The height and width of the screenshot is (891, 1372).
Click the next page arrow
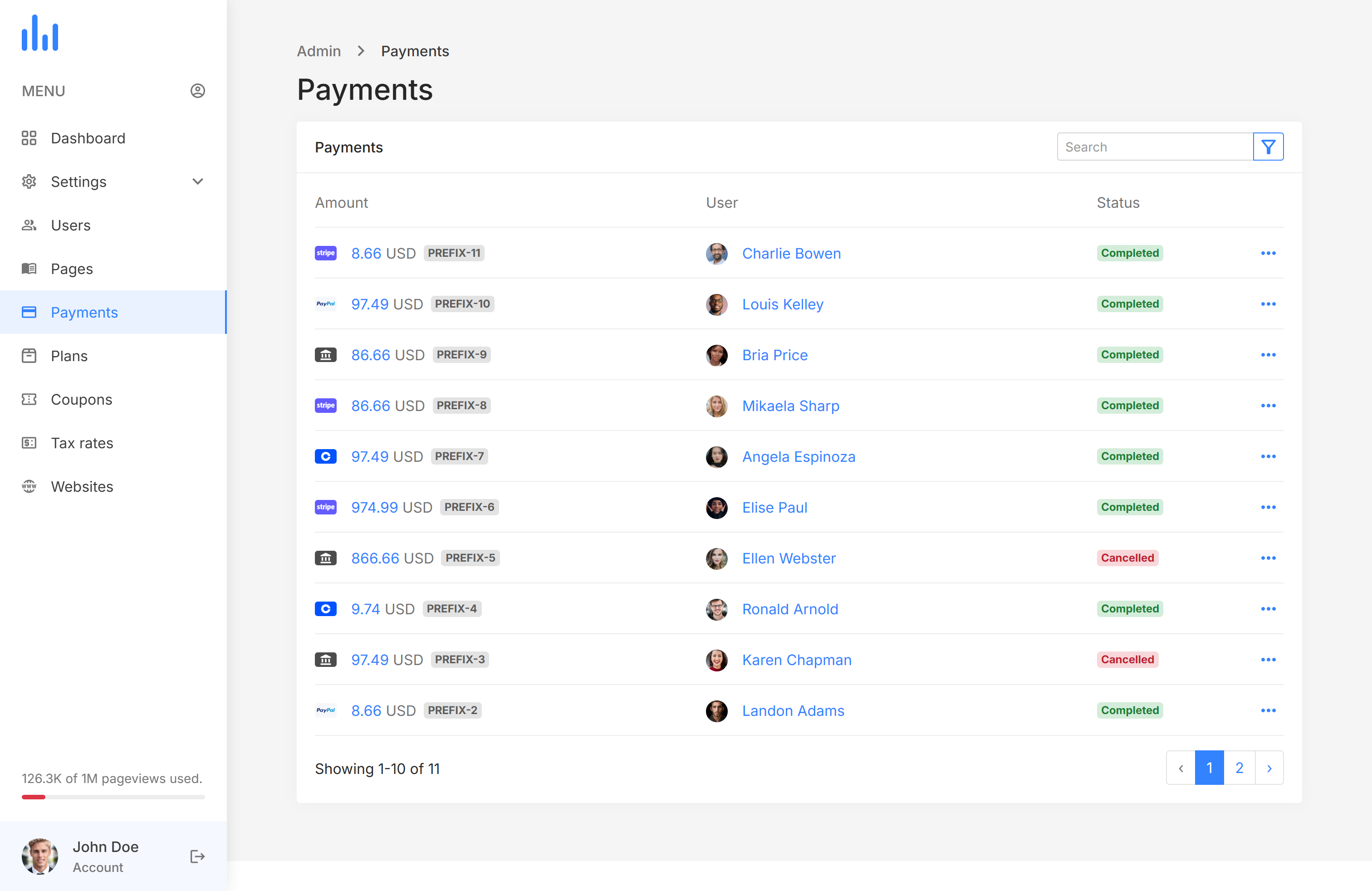pos(1269,768)
